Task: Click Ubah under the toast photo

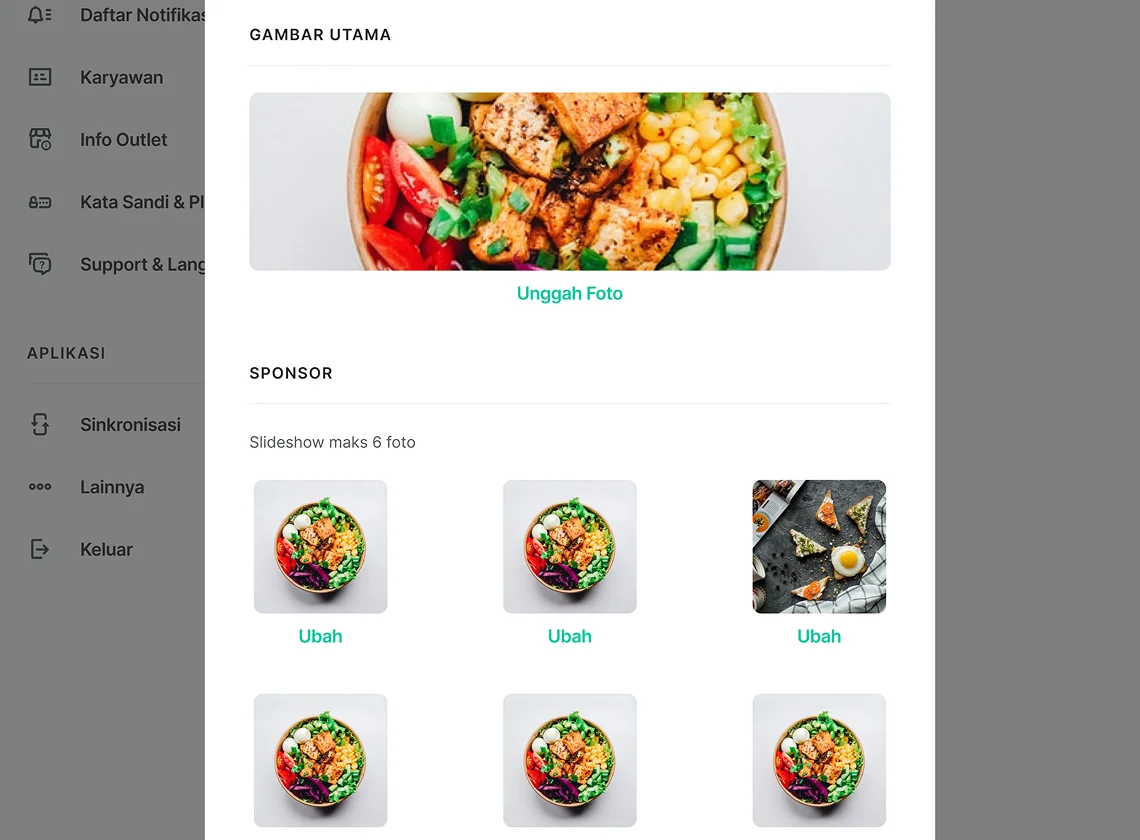Action: pyautogui.click(x=819, y=636)
